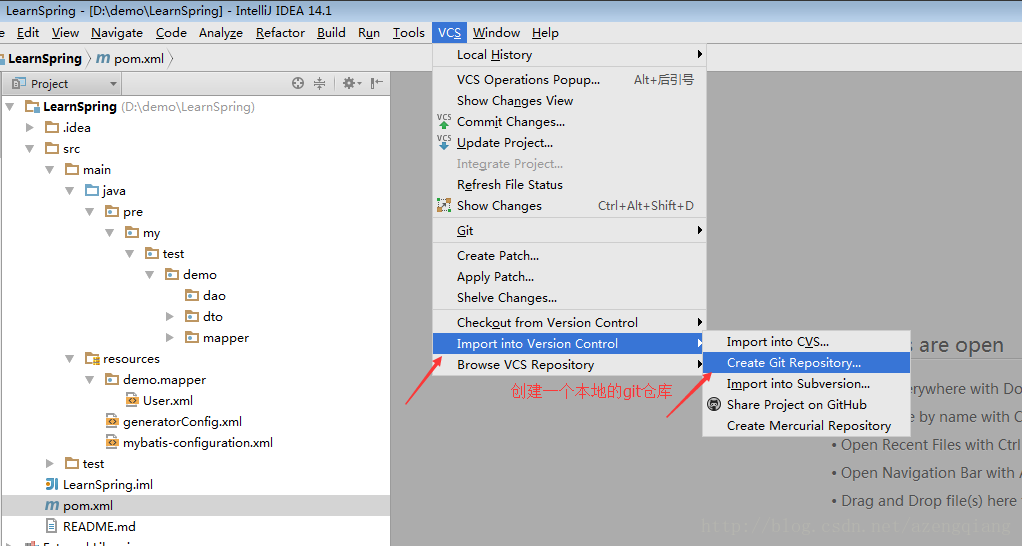Choose Import into CVS
Screen dimensions: 1022x546
(806, 342)
